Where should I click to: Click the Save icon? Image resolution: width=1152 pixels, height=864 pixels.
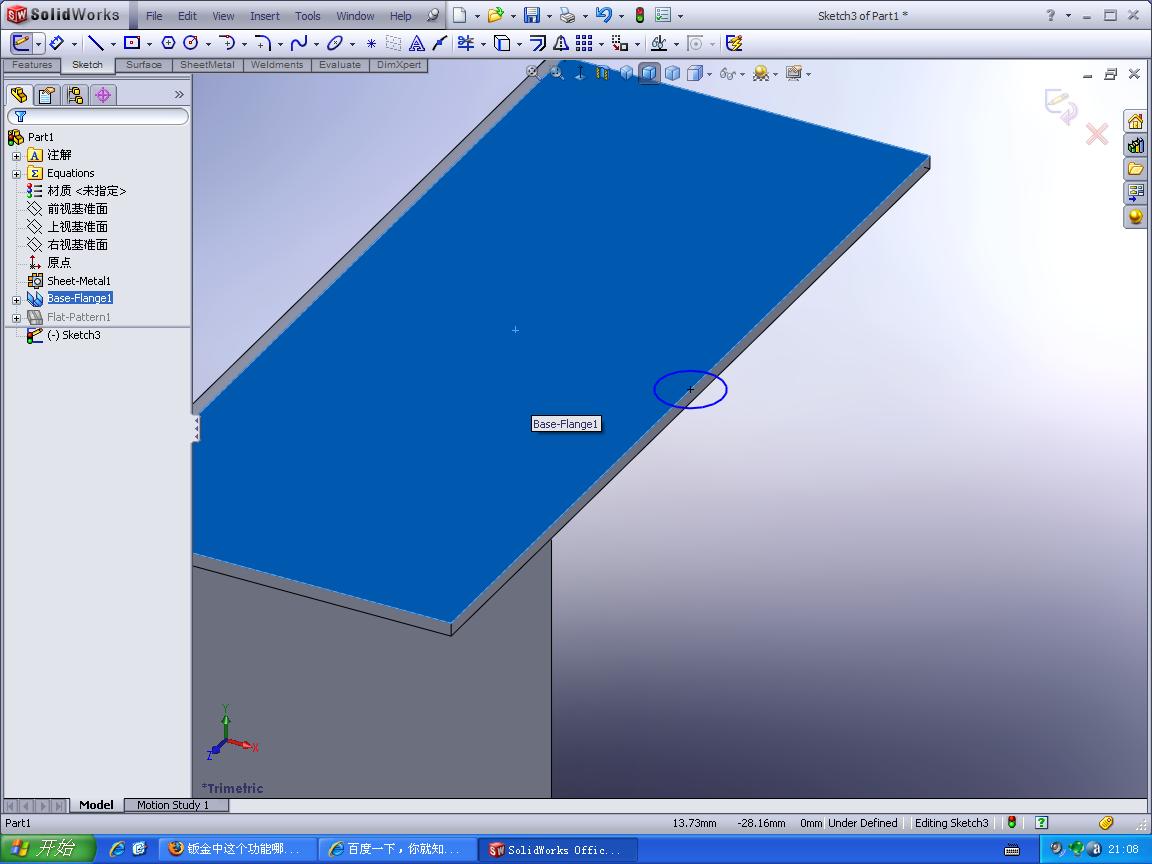pyautogui.click(x=532, y=15)
